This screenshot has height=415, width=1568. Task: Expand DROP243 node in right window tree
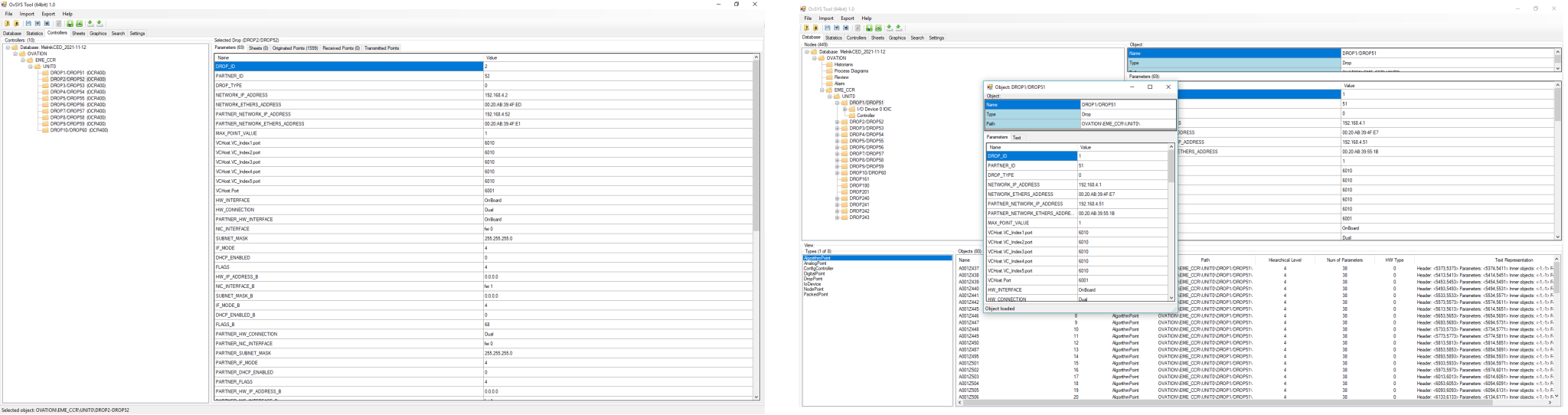[x=837, y=217]
